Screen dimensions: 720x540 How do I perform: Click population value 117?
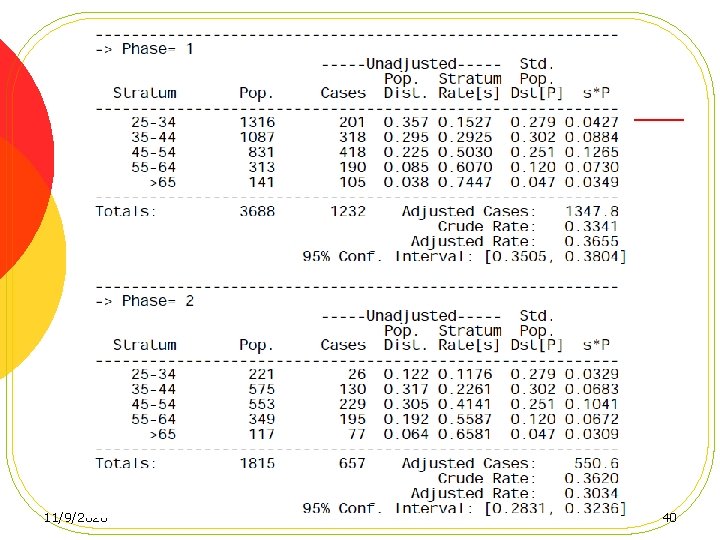pos(262,434)
